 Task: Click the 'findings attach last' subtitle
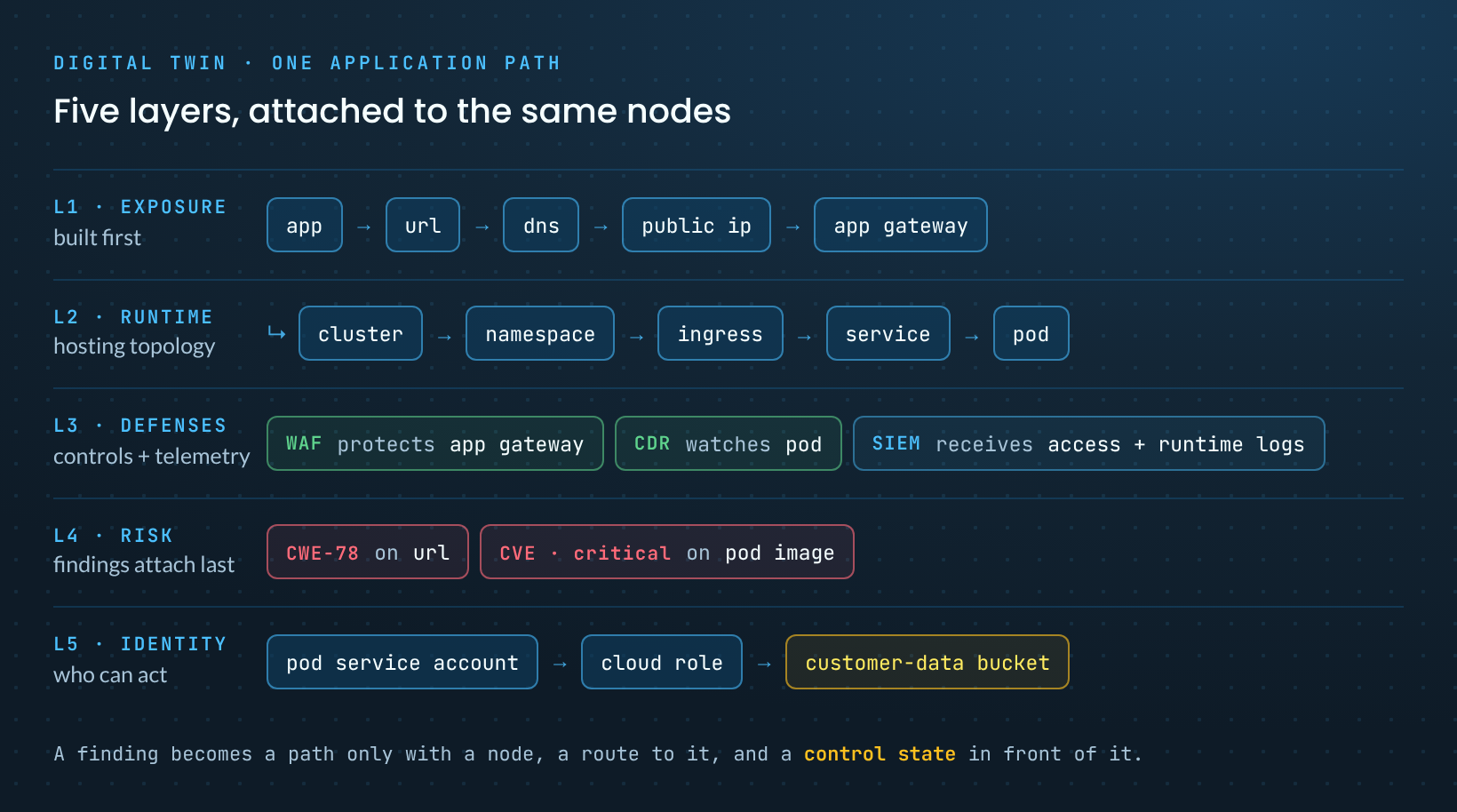click(144, 565)
